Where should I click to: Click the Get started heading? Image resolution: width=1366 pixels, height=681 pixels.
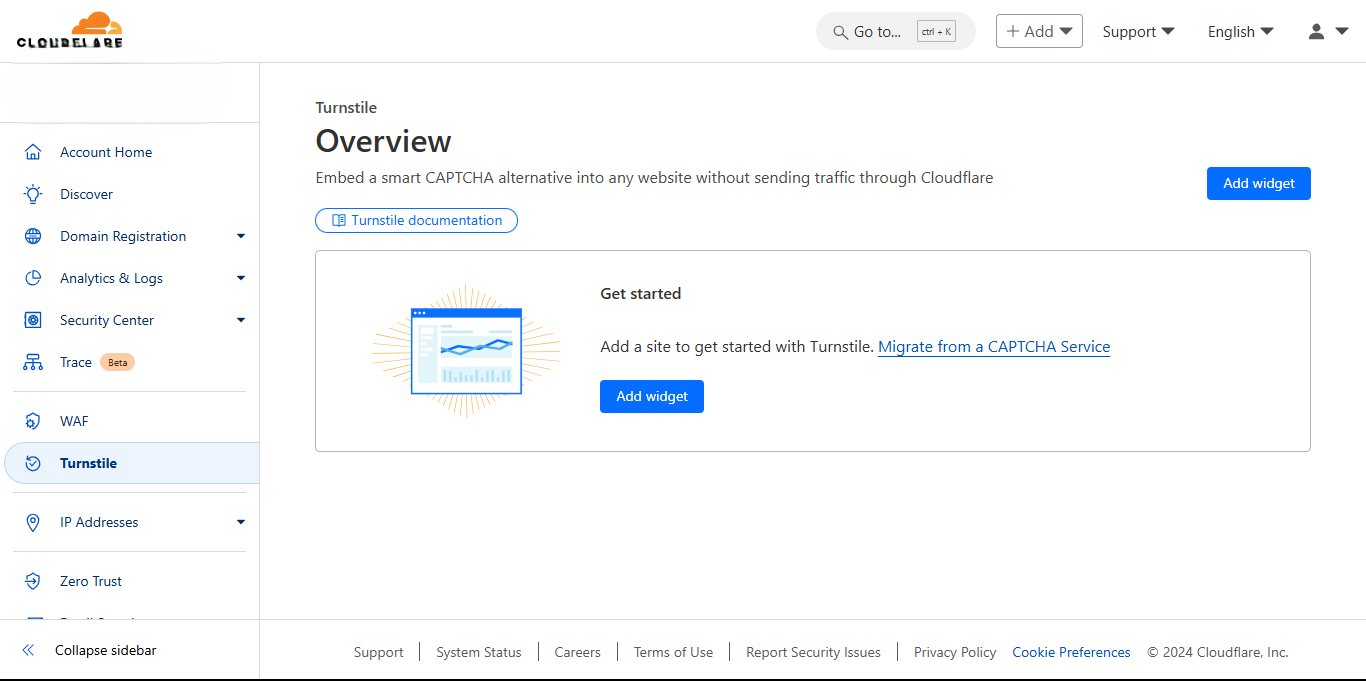[x=641, y=294]
